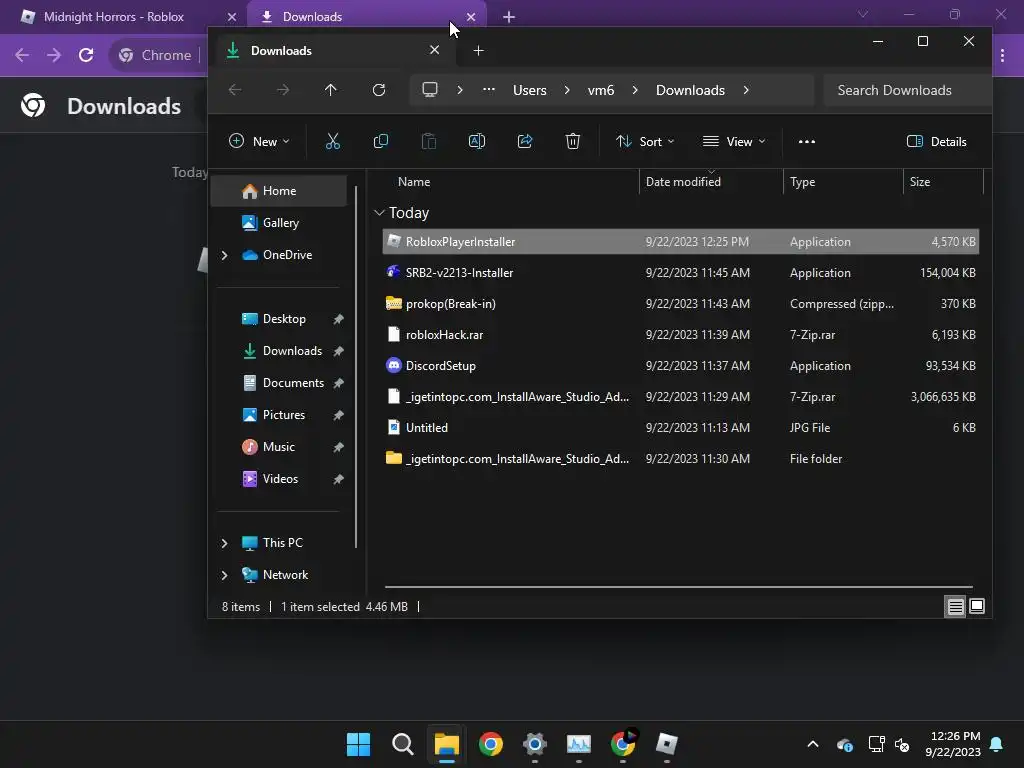Click the pin icon next to Music
This screenshot has width=1024, height=768.
click(x=338, y=447)
